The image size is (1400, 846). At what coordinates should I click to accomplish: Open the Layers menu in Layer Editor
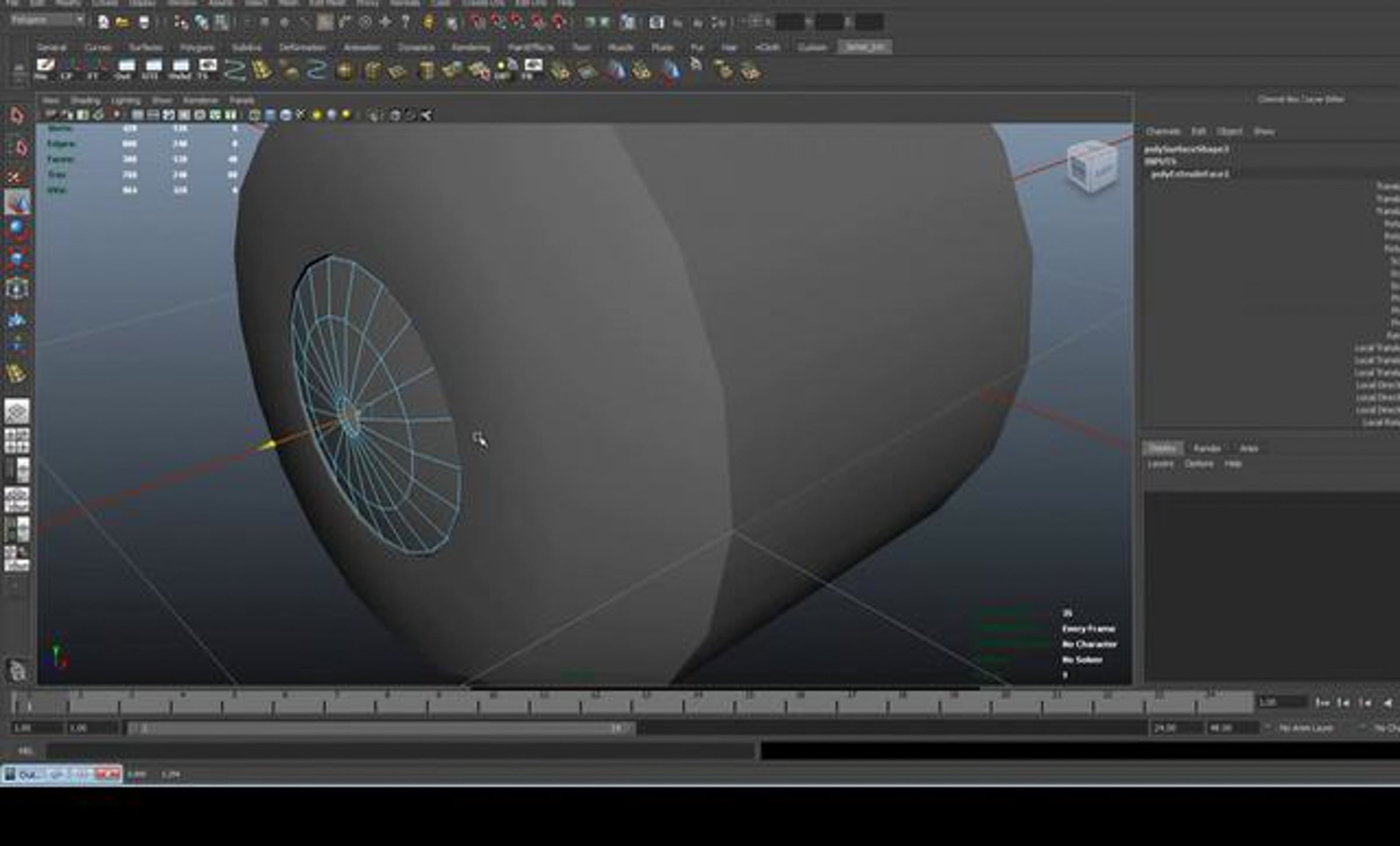[1160, 464]
